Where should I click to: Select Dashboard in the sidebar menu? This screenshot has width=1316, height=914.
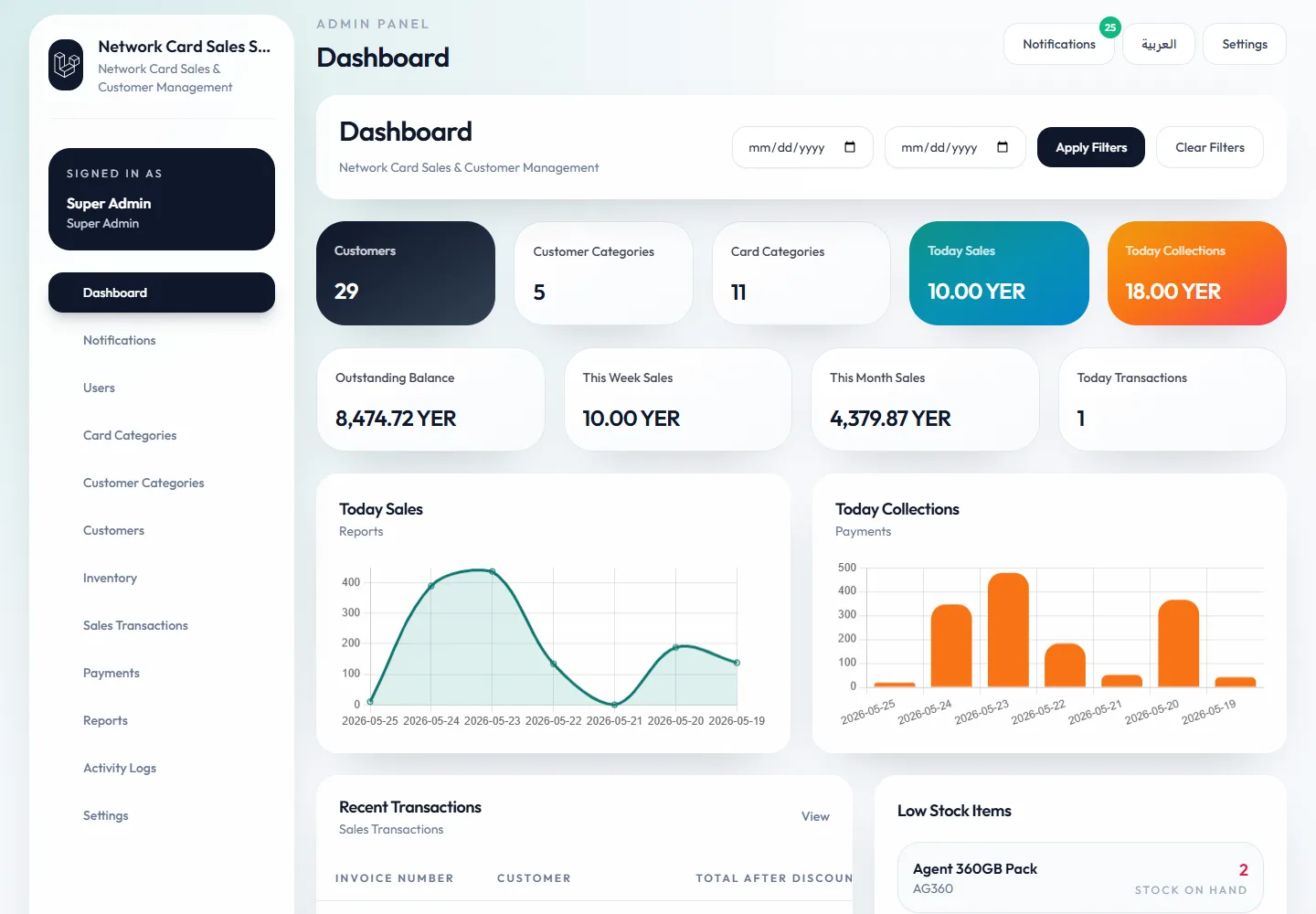tap(162, 292)
